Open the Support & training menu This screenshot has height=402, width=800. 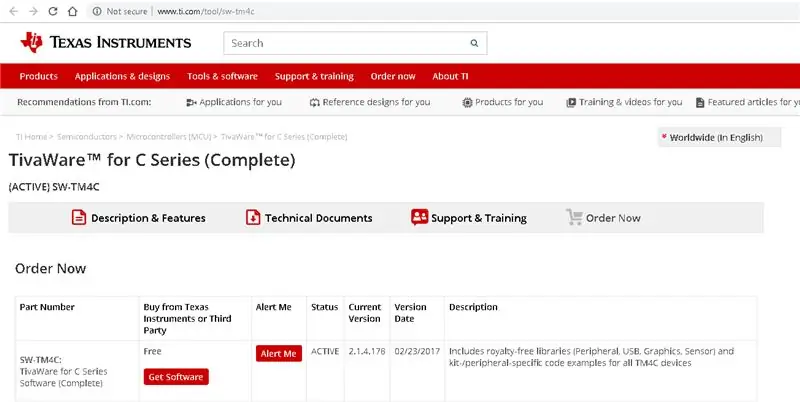(314, 77)
